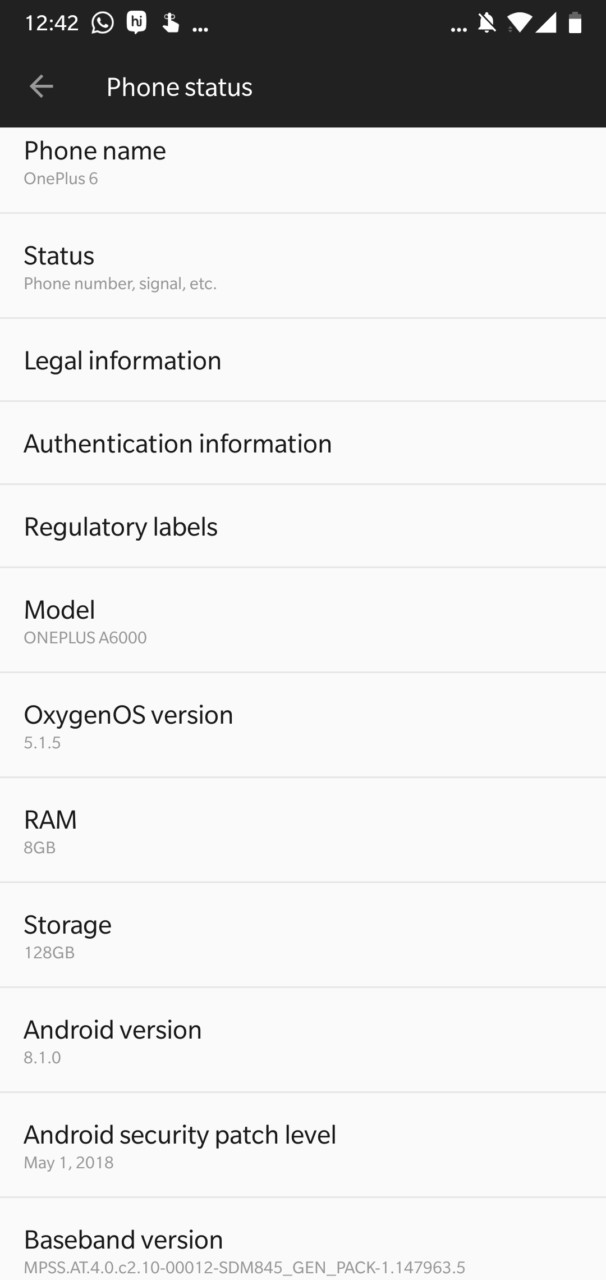This screenshot has width=606, height=1280.
Task: Open Legal information
Action: pyautogui.click(x=302, y=360)
